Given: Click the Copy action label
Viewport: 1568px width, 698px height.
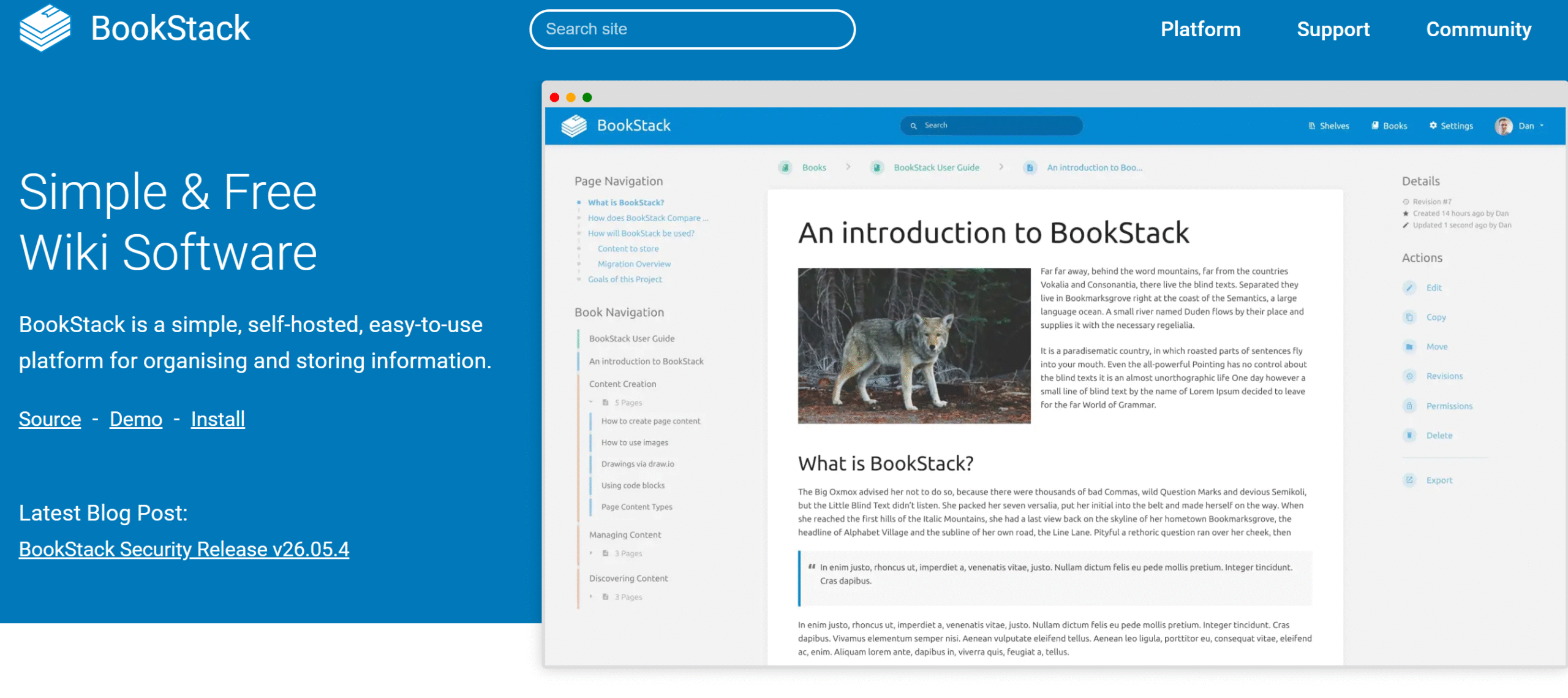Looking at the screenshot, I should click(x=1436, y=317).
